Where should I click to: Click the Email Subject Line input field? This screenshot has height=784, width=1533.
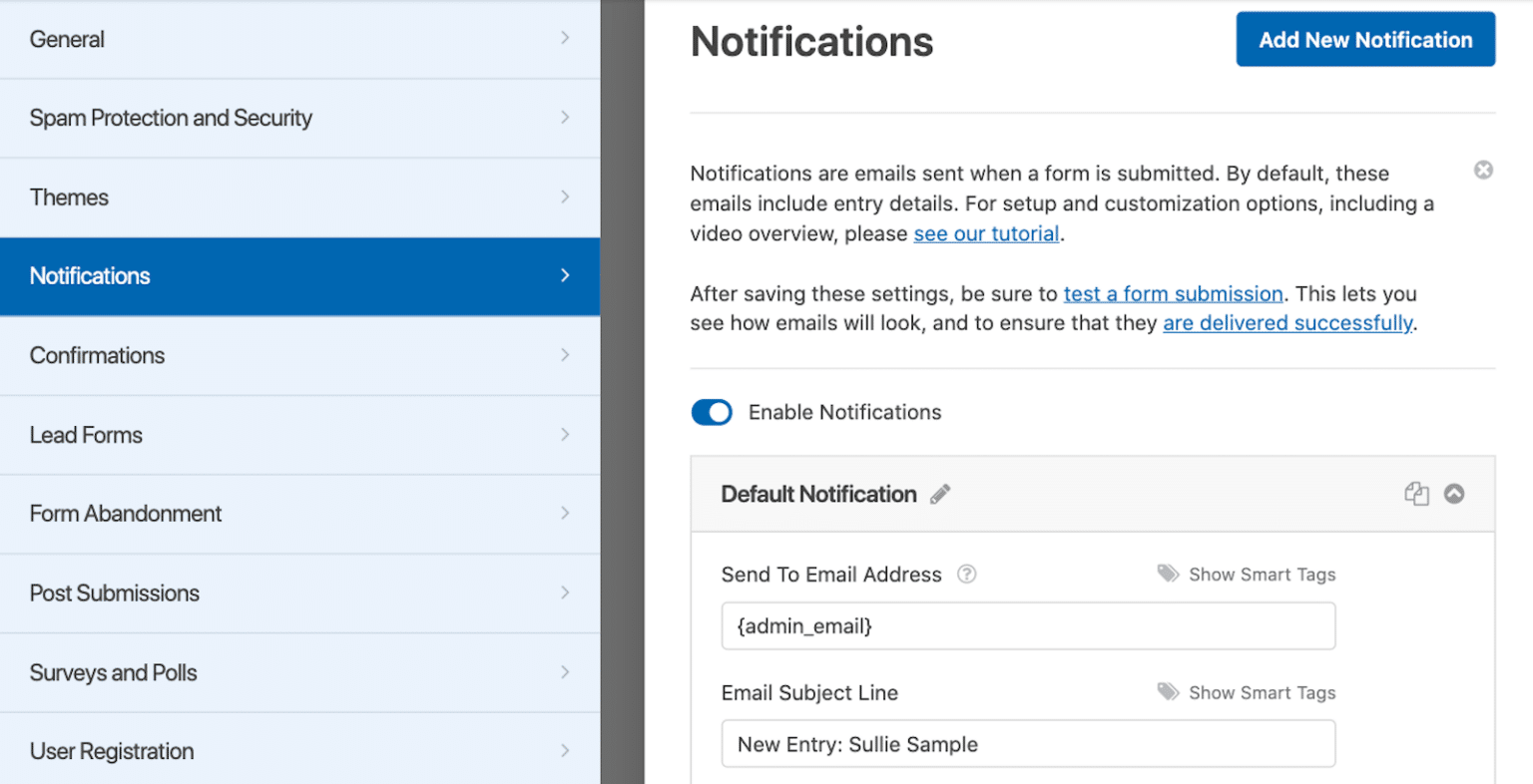(x=1028, y=743)
